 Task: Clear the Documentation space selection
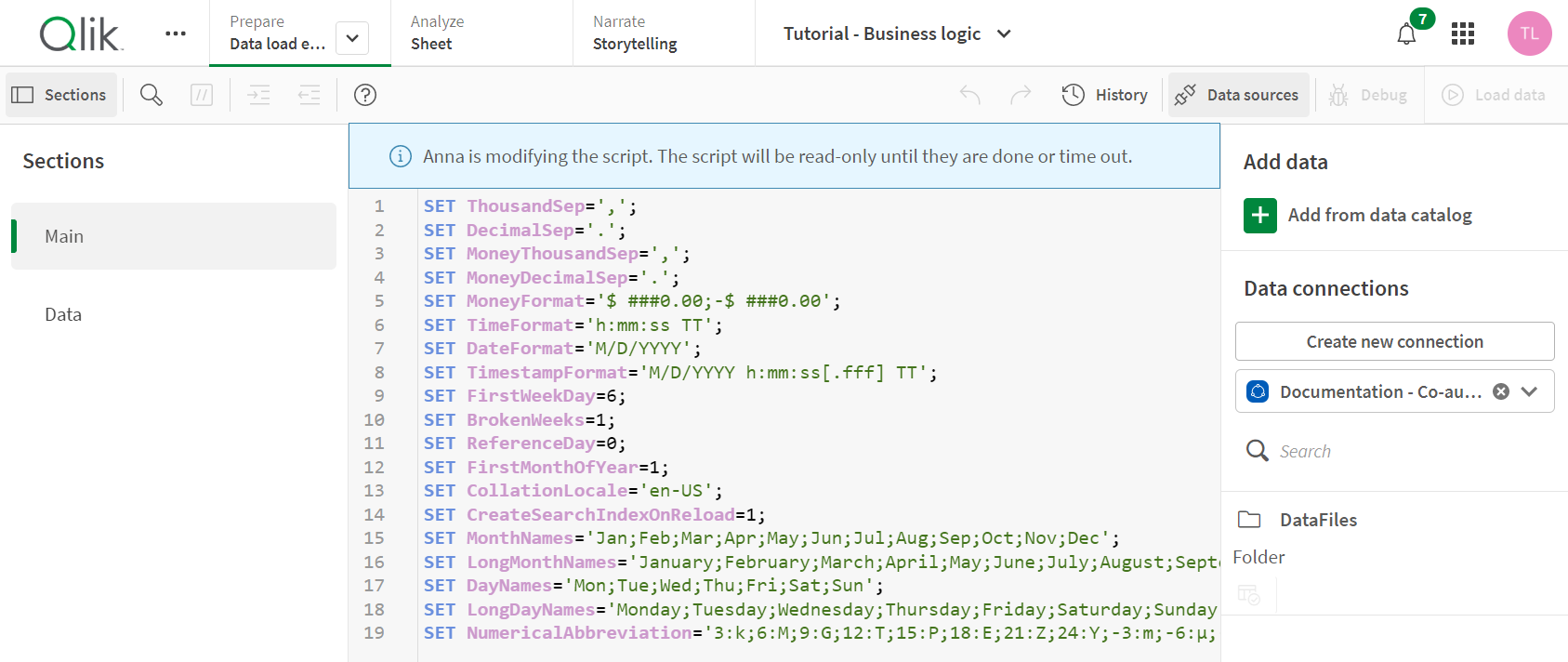[x=1500, y=391]
